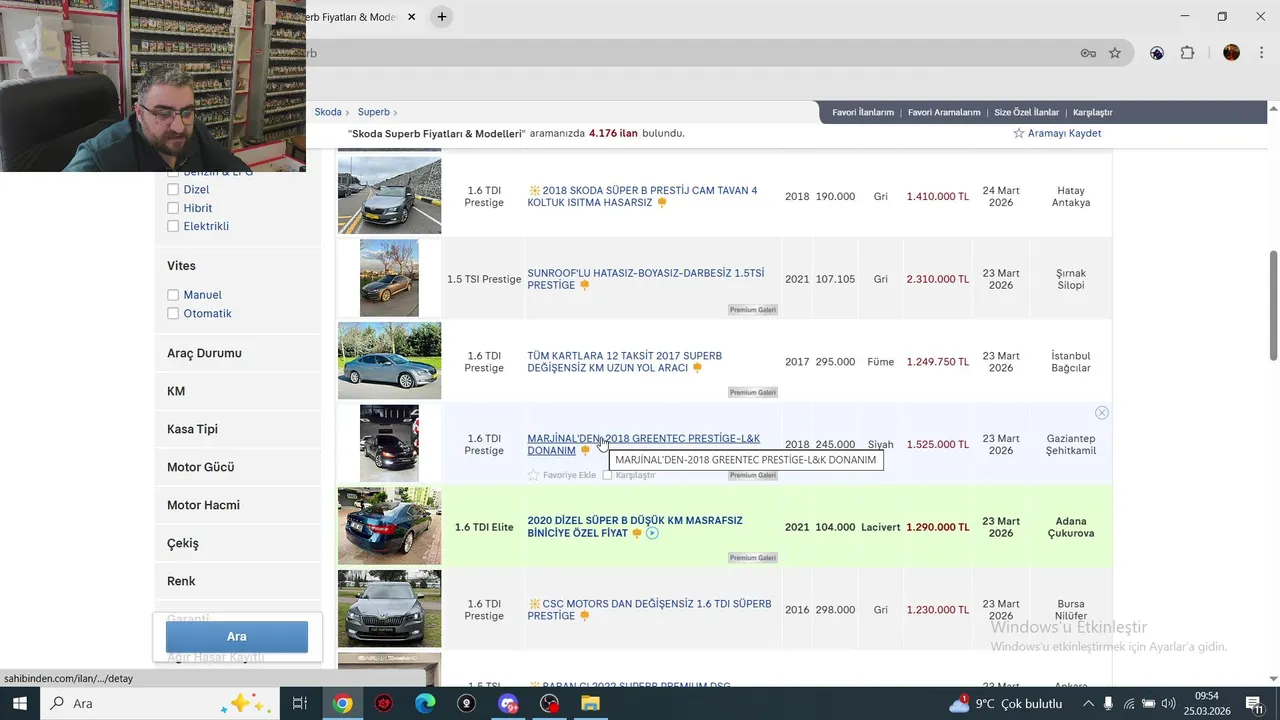1280x720 pixels.
Task: Click price 1.249.750 TL
Action: click(938, 362)
